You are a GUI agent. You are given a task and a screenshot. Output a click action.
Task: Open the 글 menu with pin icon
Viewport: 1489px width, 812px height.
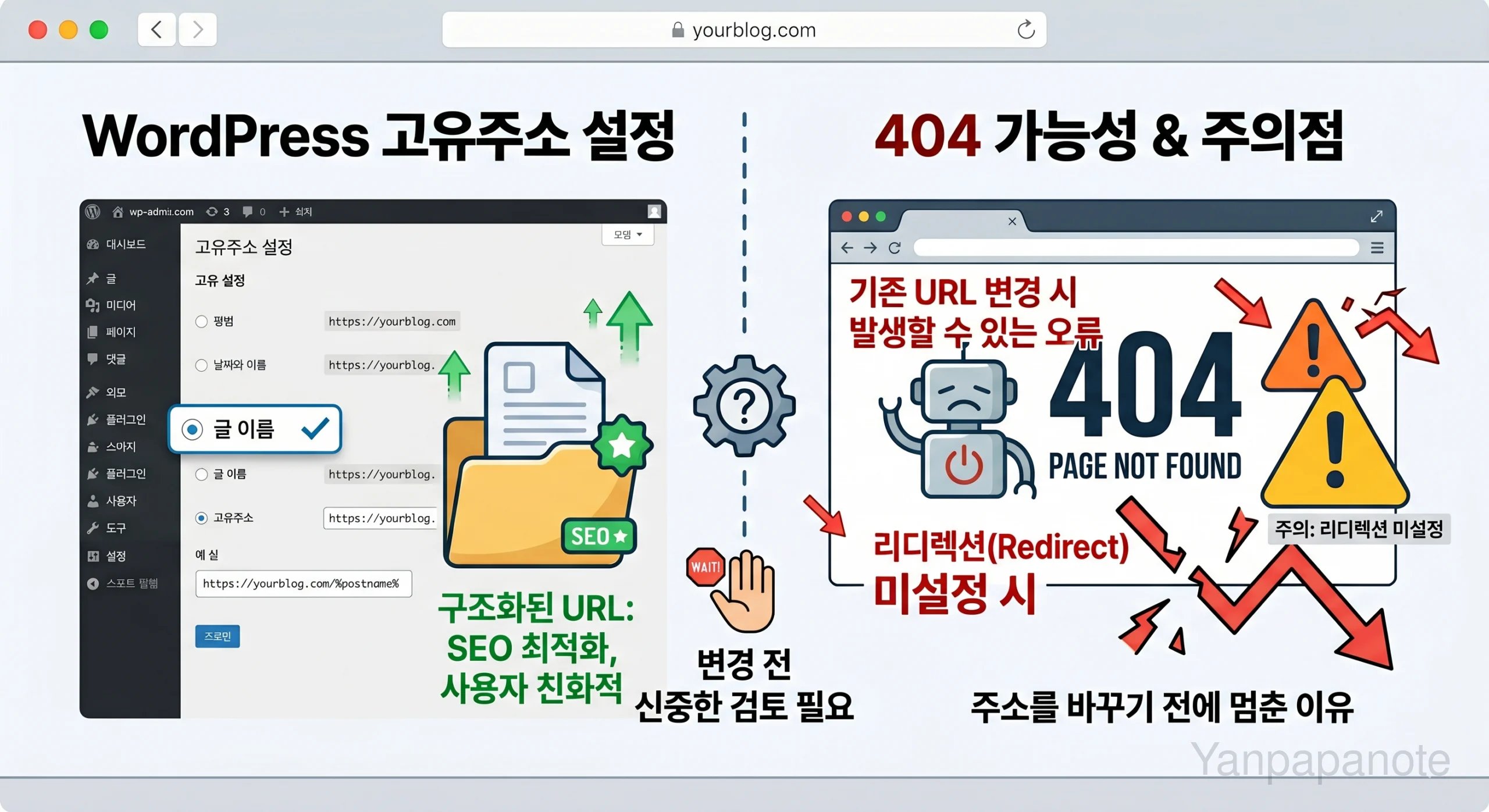tap(102, 279)
